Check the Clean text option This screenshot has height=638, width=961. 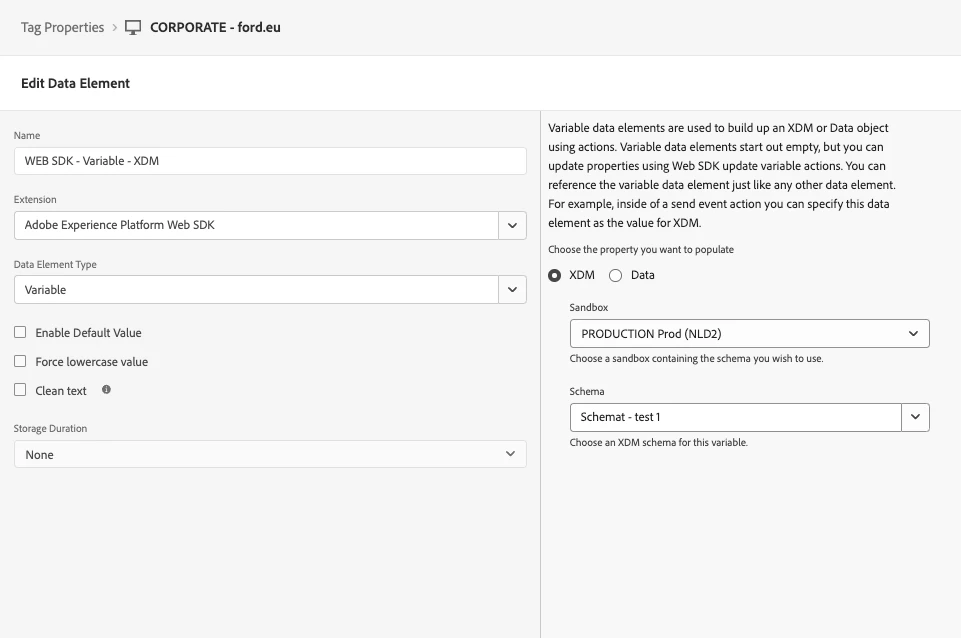(20, 390)
